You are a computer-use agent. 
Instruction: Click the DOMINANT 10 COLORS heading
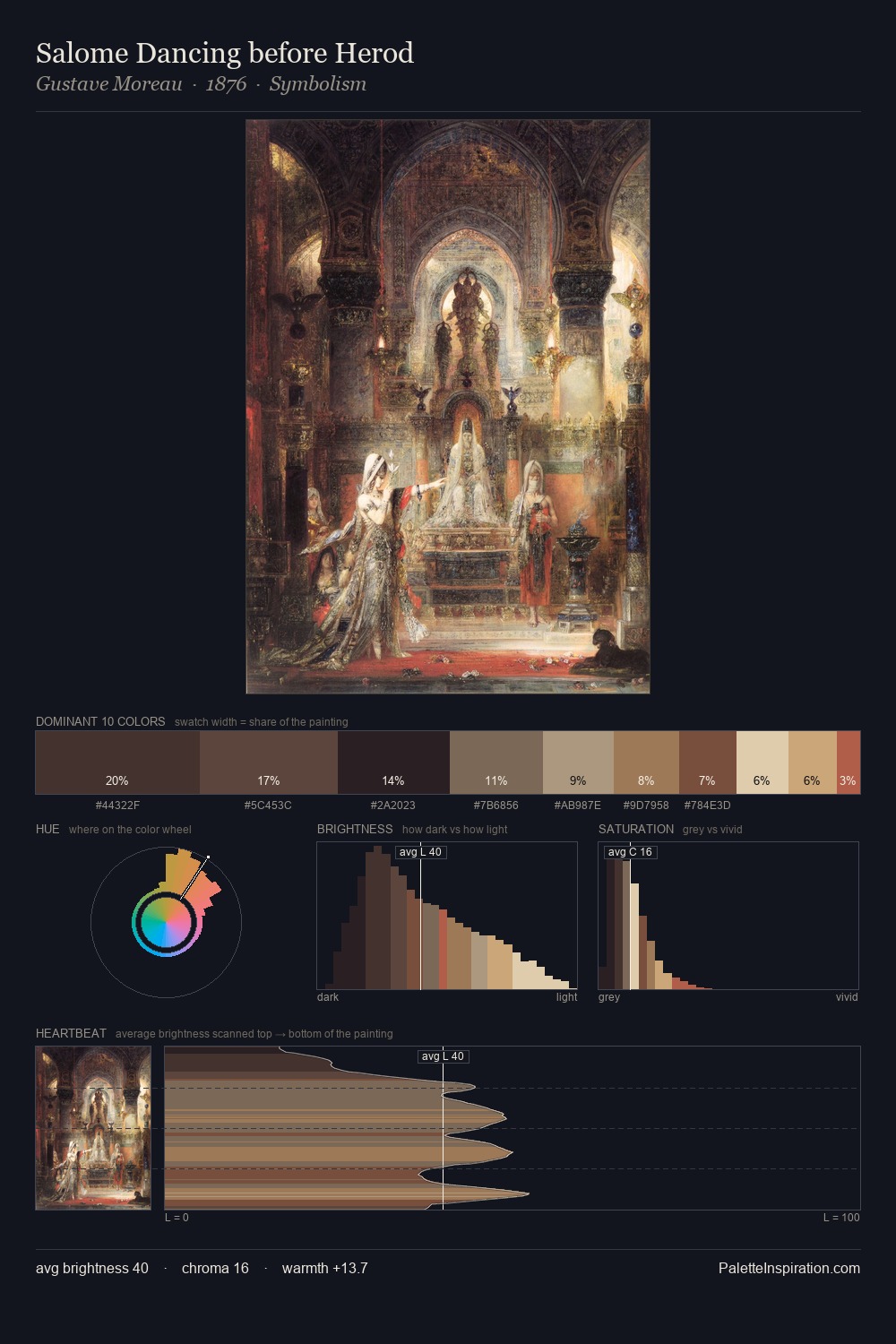click(100, 721)
